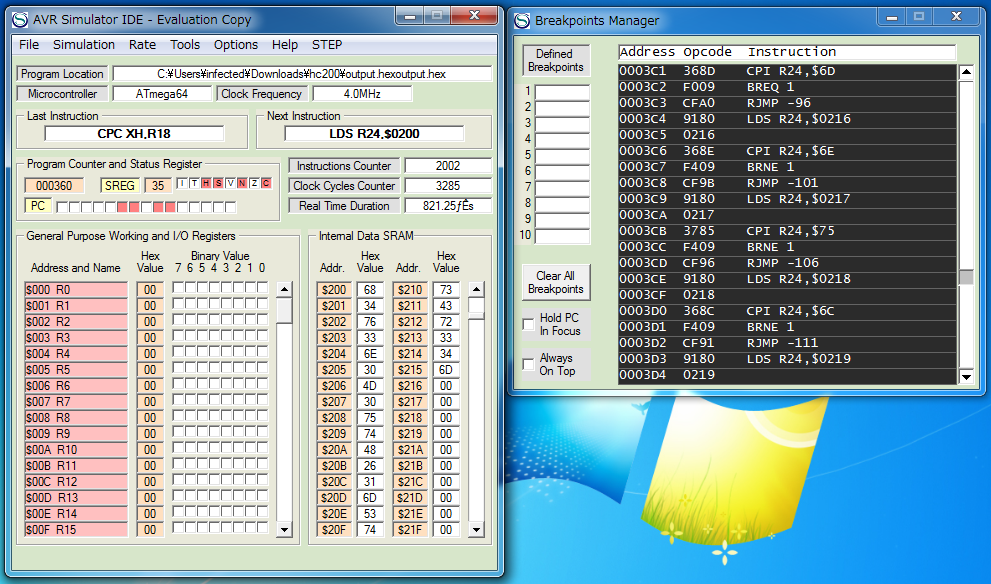
Task: Click the STEP menu item
Action: [x=327, y=45]
